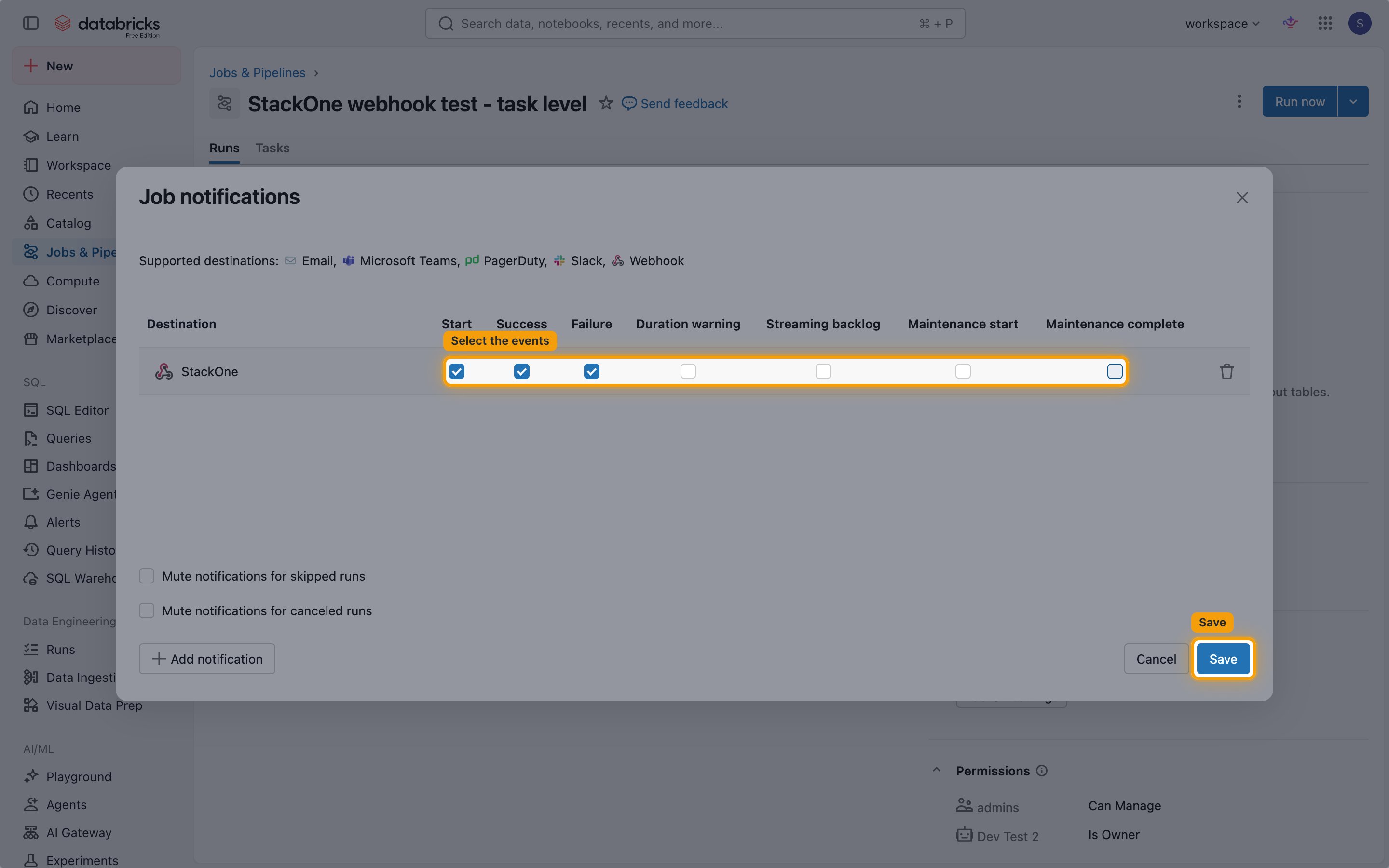Open the Databricks assistant sparkle icon
Viewport: 1389px width, 868px height.
click(1290, 24)
